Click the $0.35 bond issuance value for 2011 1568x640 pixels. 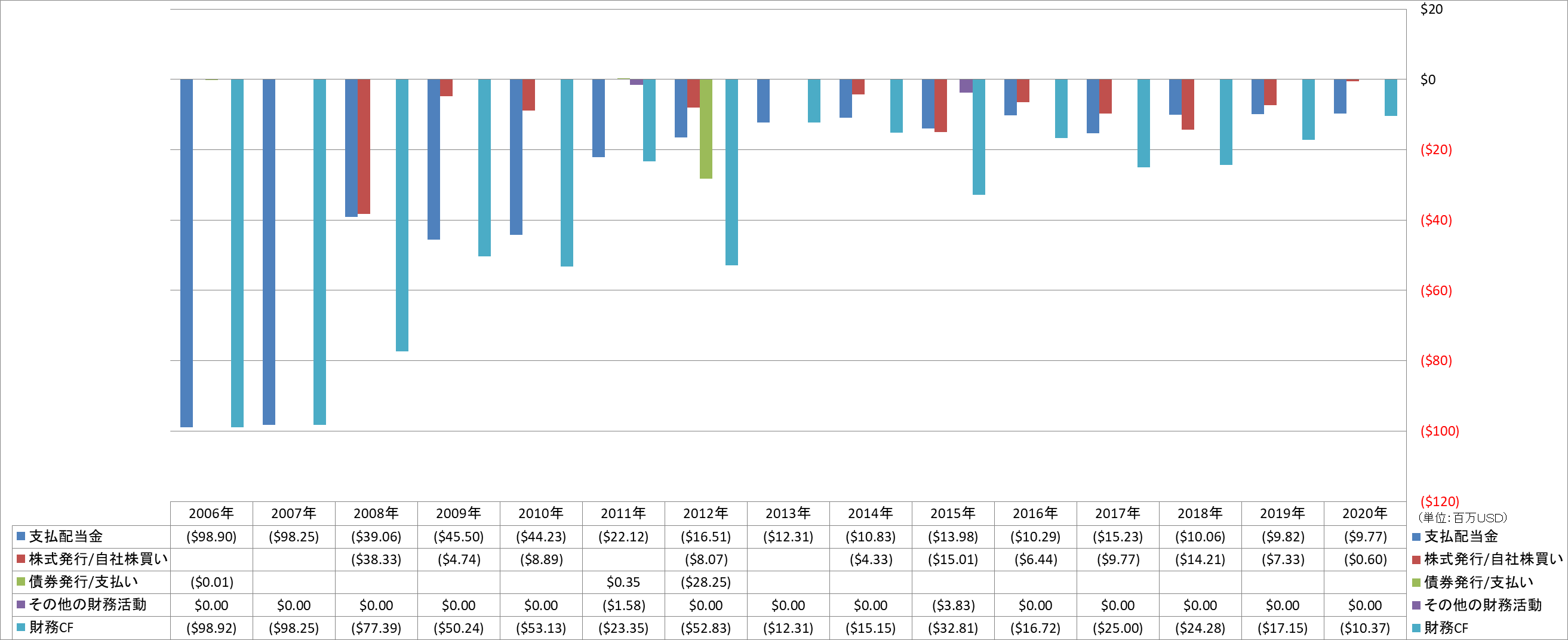(623, 582)
